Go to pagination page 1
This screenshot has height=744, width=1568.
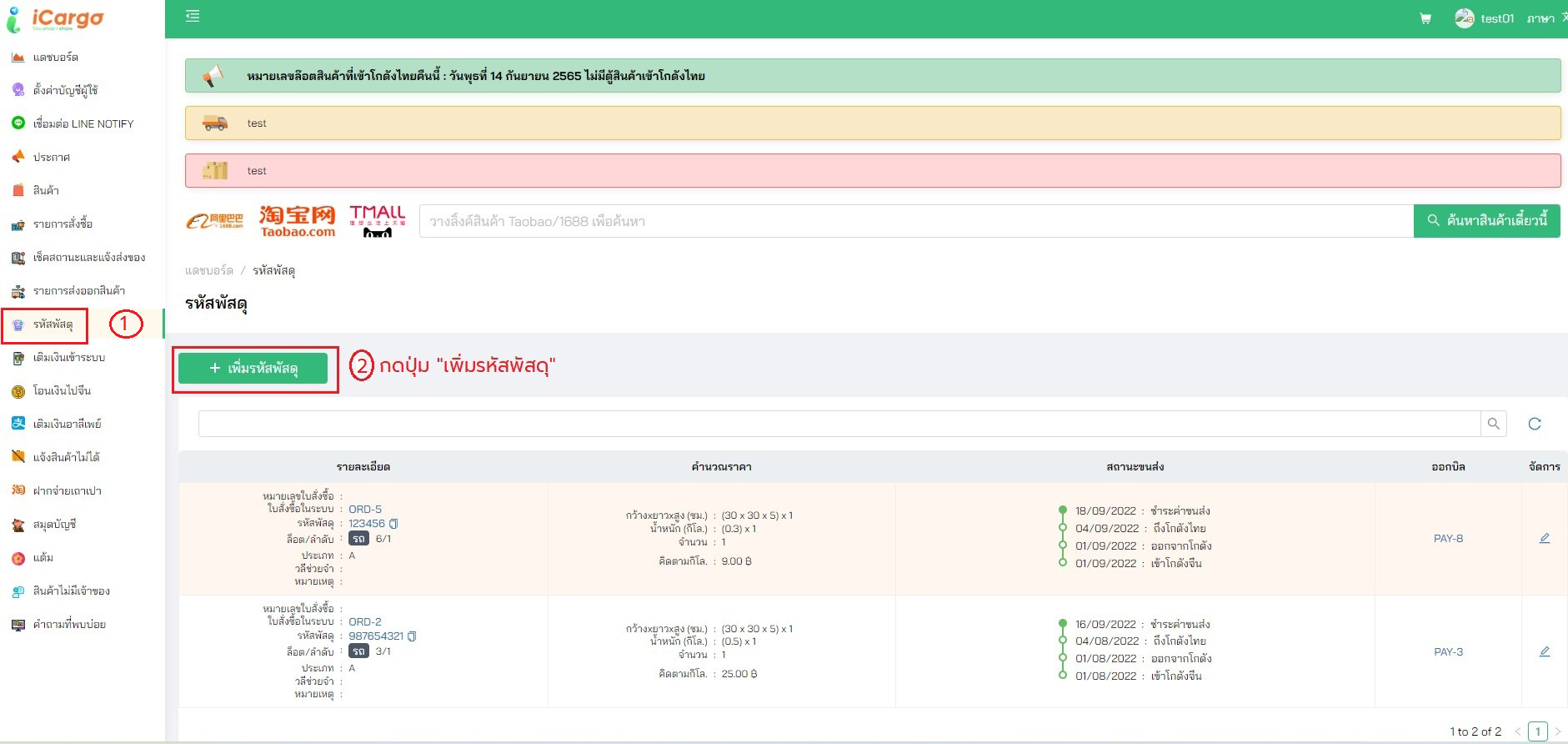tap(1538, 731)
